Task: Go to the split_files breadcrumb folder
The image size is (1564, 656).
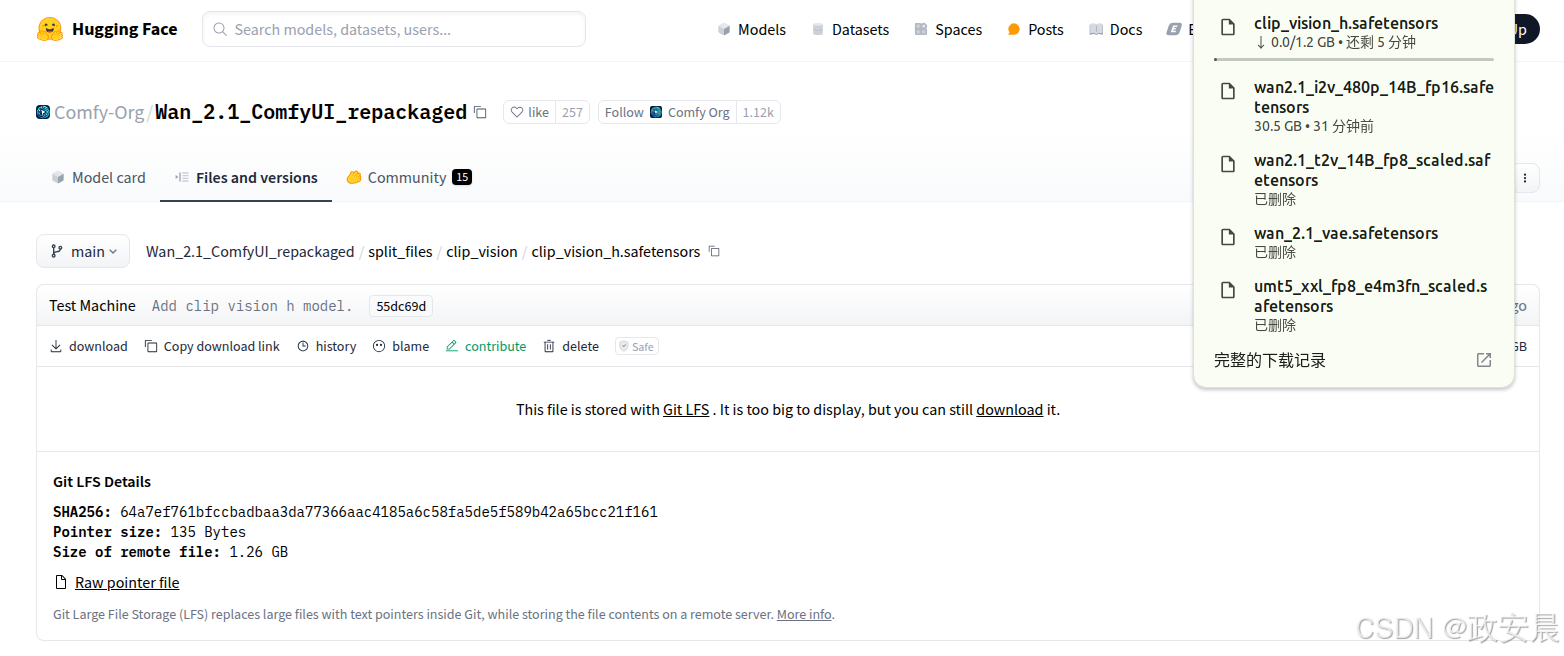Action: [400, 252]
